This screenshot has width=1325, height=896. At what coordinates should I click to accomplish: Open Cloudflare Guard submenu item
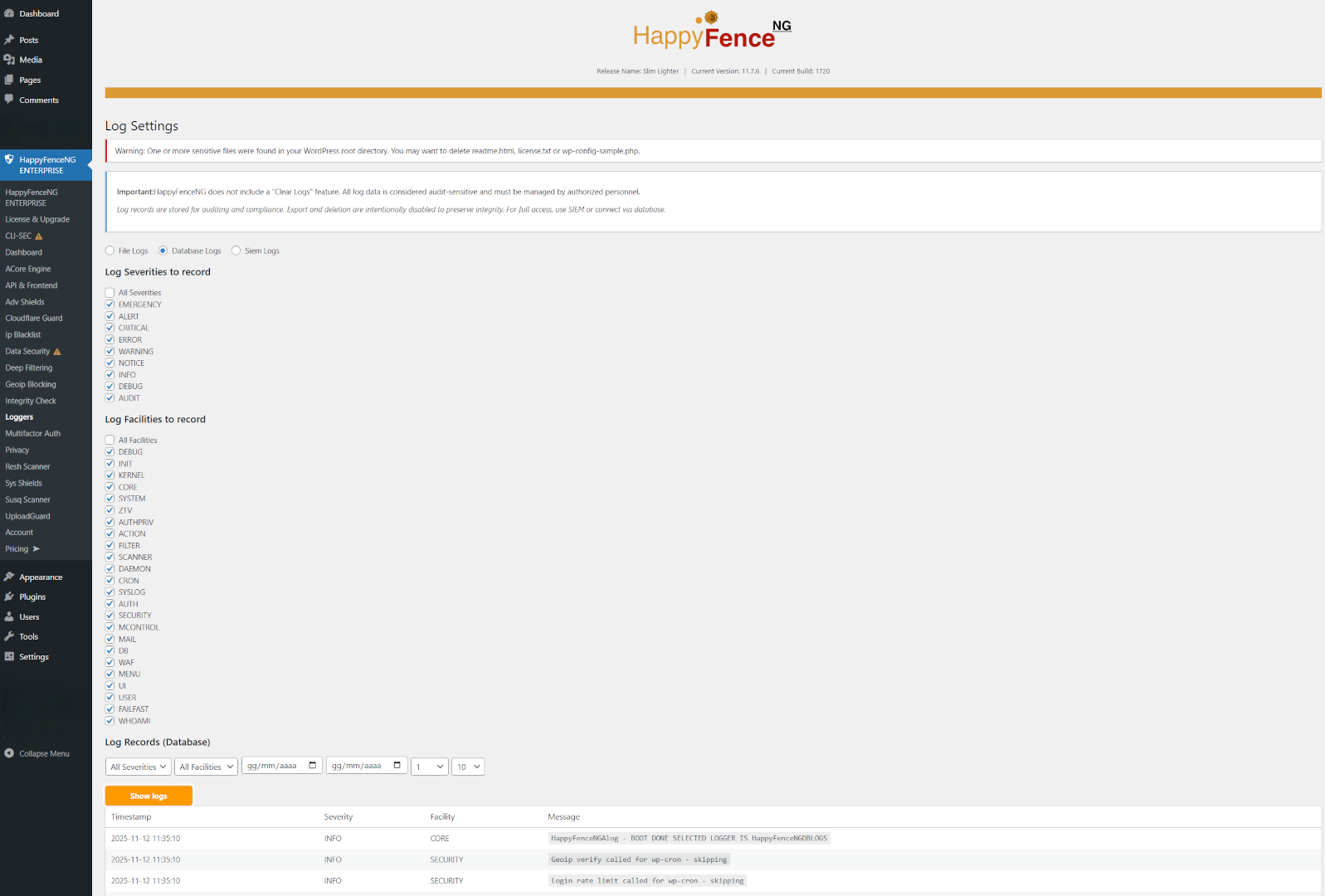[x=34, y=319]
